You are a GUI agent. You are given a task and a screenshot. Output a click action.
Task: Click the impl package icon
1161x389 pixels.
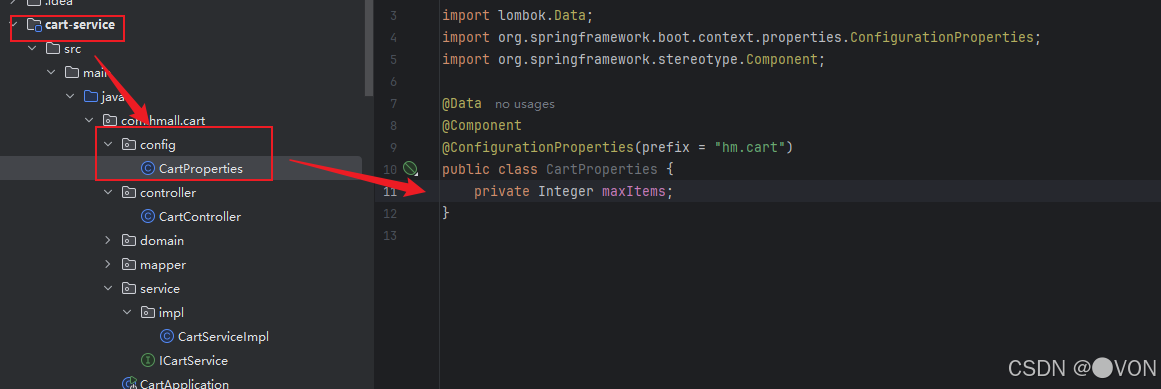(x=147, y=313)
